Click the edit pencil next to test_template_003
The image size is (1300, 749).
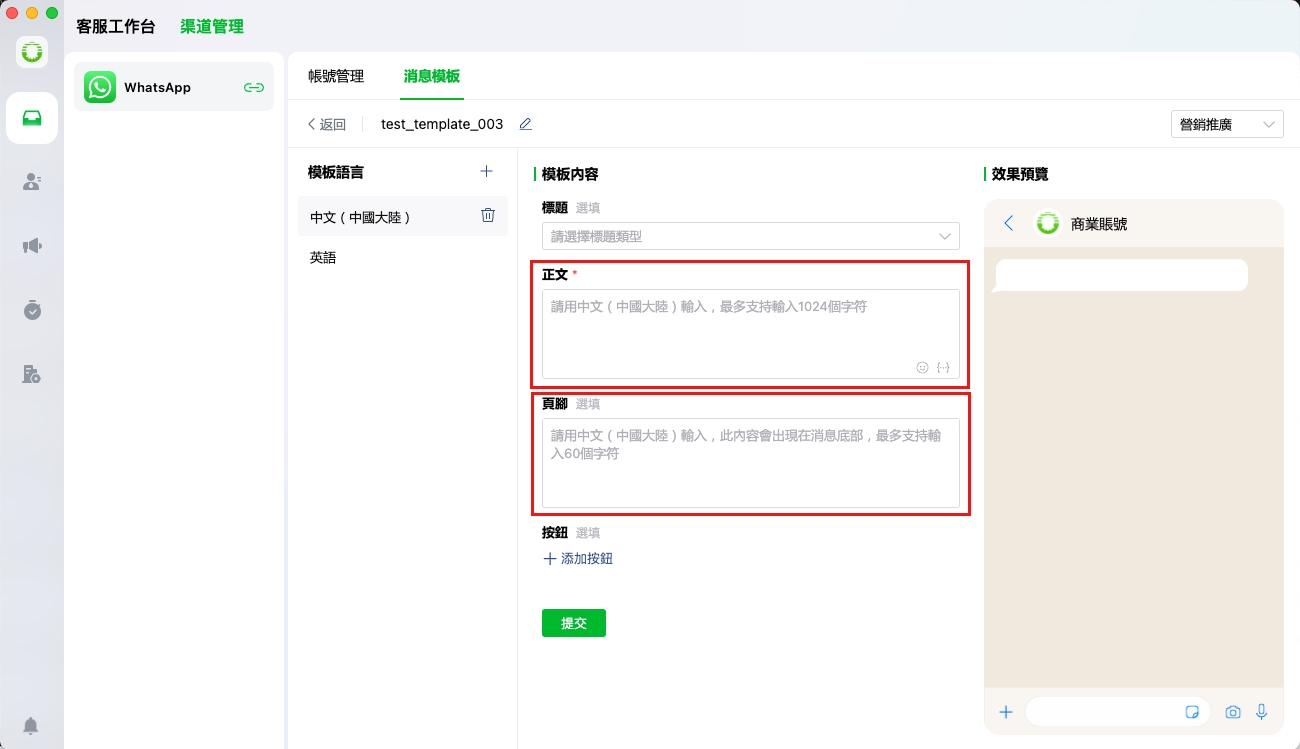coord(526,124)
